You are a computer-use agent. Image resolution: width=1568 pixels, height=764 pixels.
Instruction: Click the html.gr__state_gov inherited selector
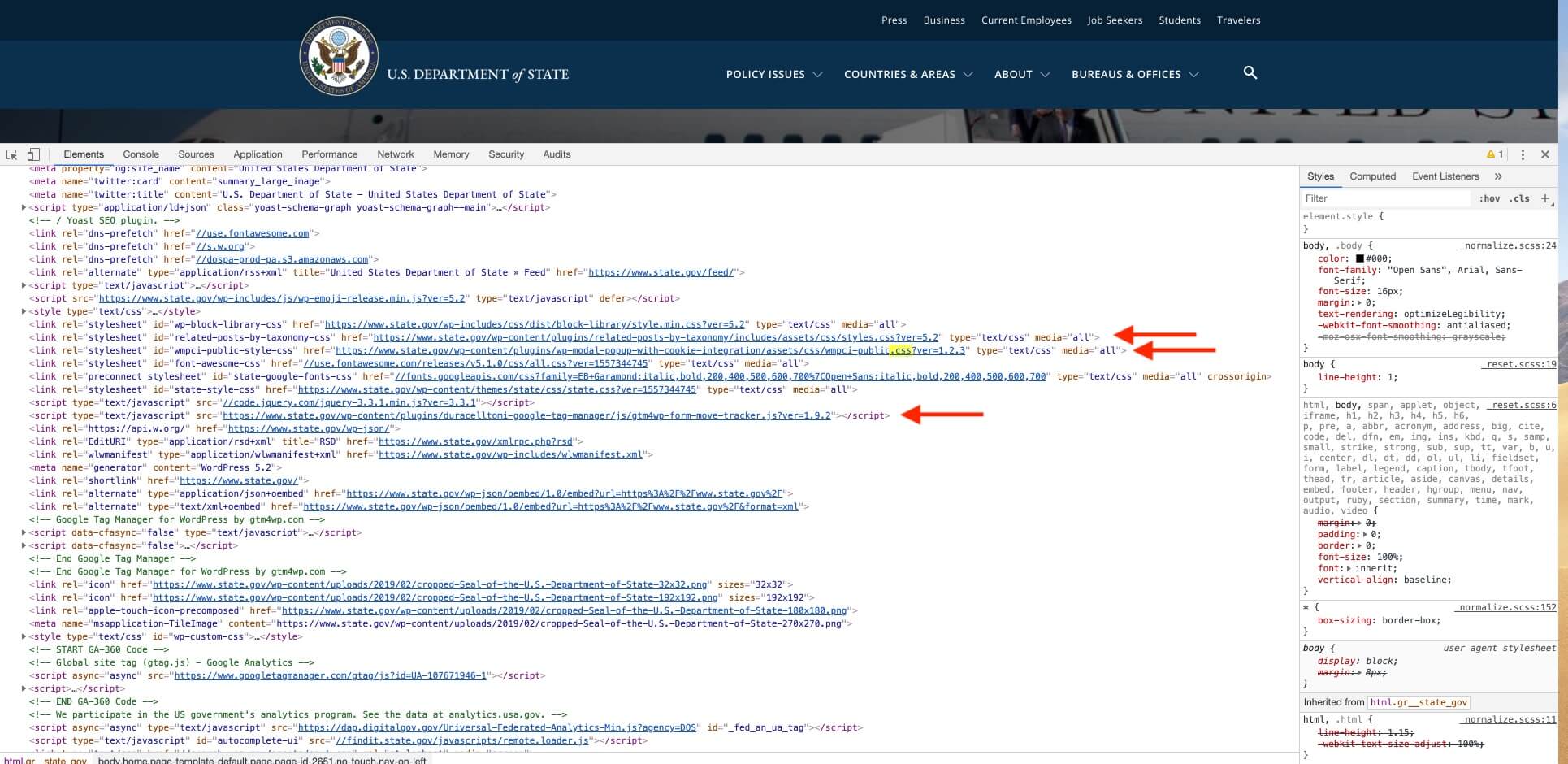pyautogui.click(x=1419, y=702)
